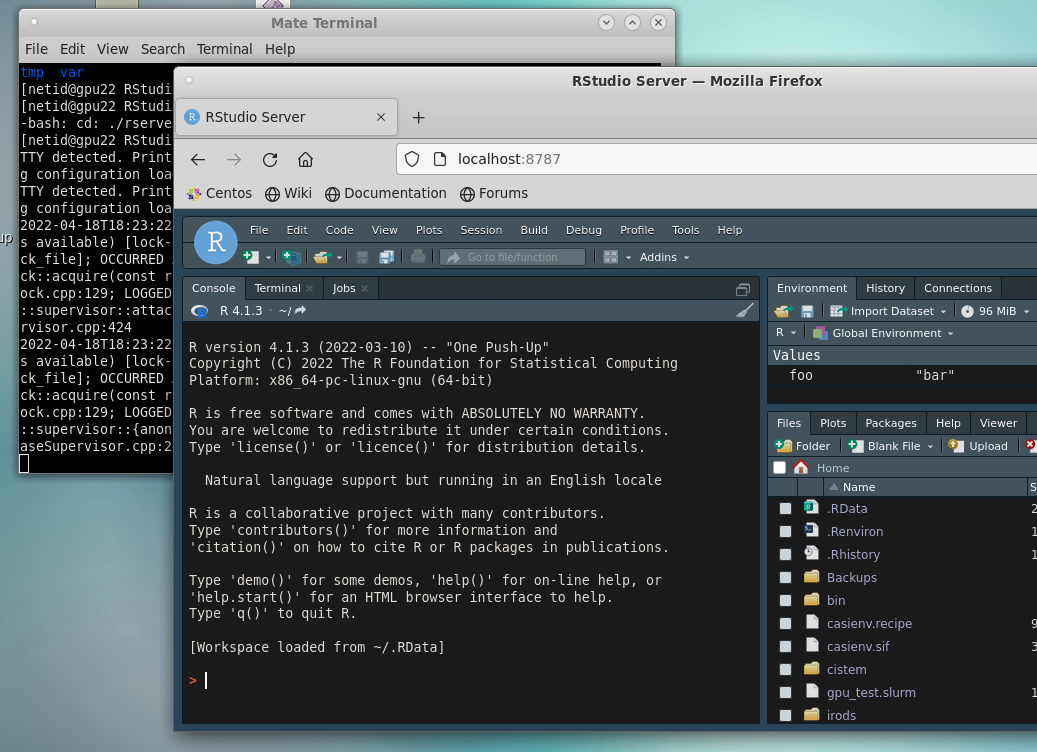Click the Open existing file folder icon
The height and width of the screenshot is (752, 1037).
[322, 257]
